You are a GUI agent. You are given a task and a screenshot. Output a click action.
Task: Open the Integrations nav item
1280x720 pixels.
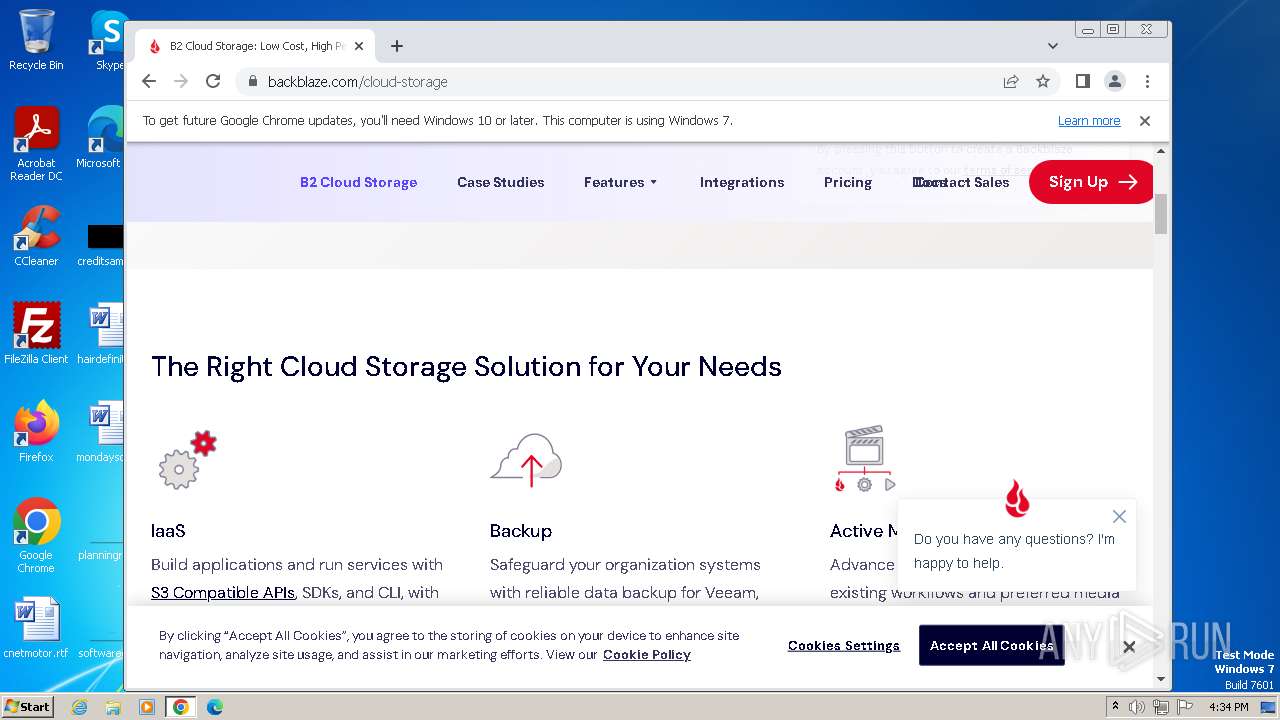tap(742, 182)
